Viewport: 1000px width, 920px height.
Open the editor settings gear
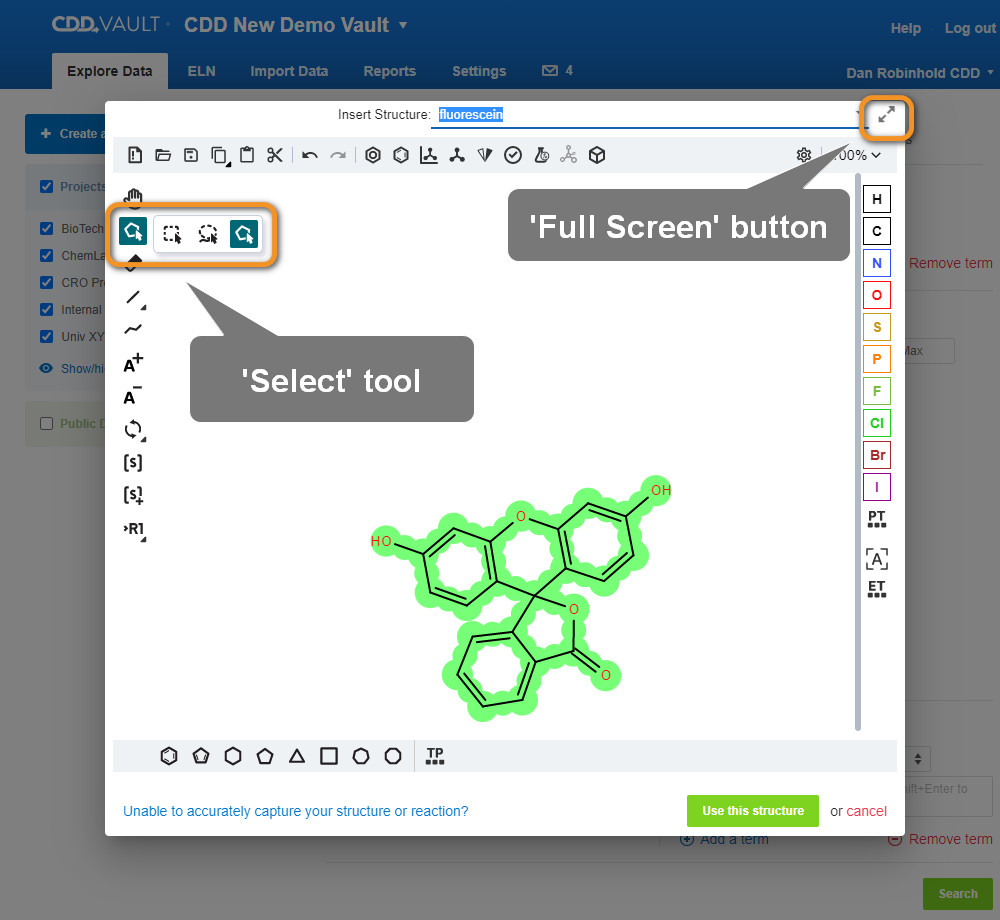(804, 155)
